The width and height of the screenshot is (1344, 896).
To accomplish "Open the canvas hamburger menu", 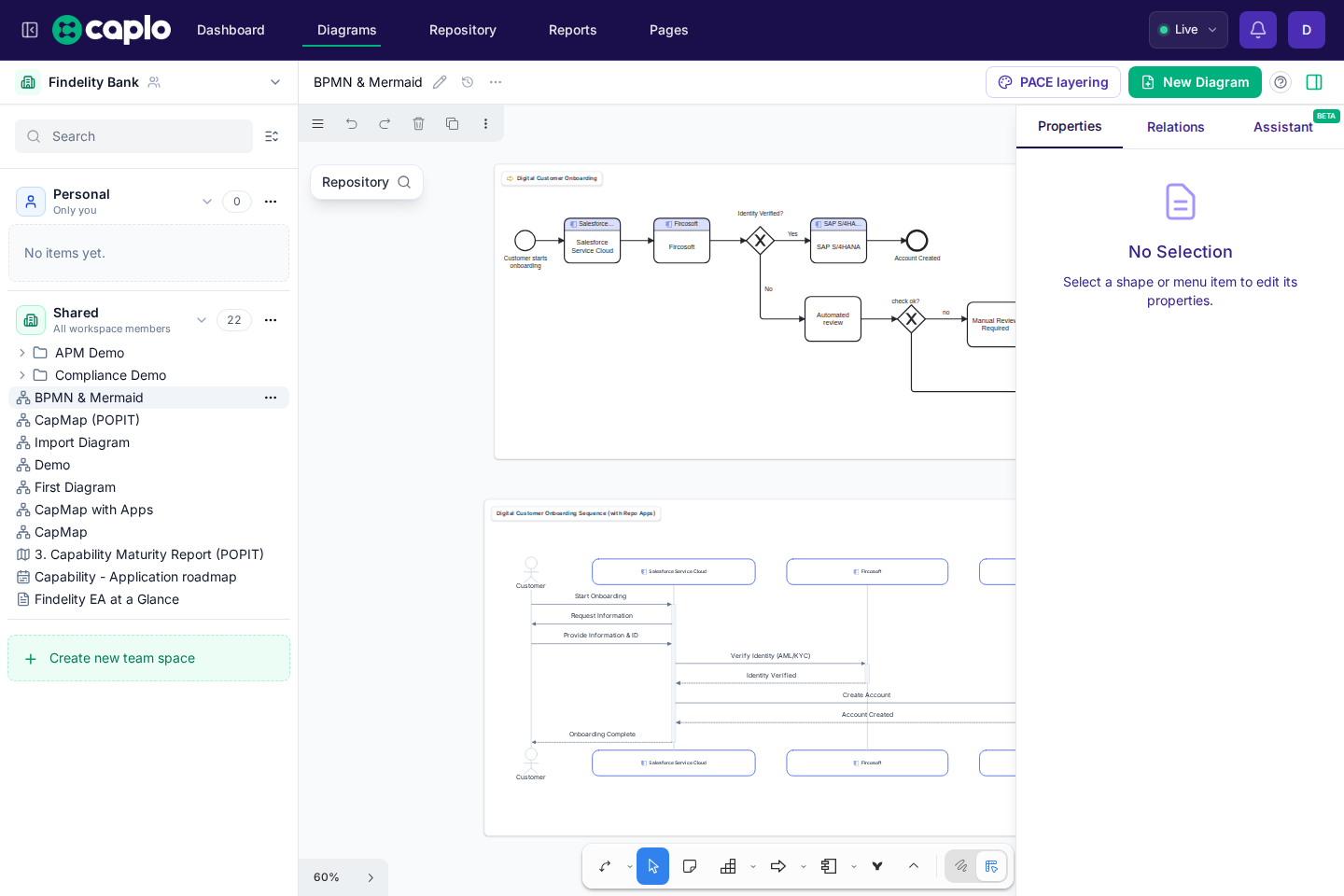I will [317, 123].
